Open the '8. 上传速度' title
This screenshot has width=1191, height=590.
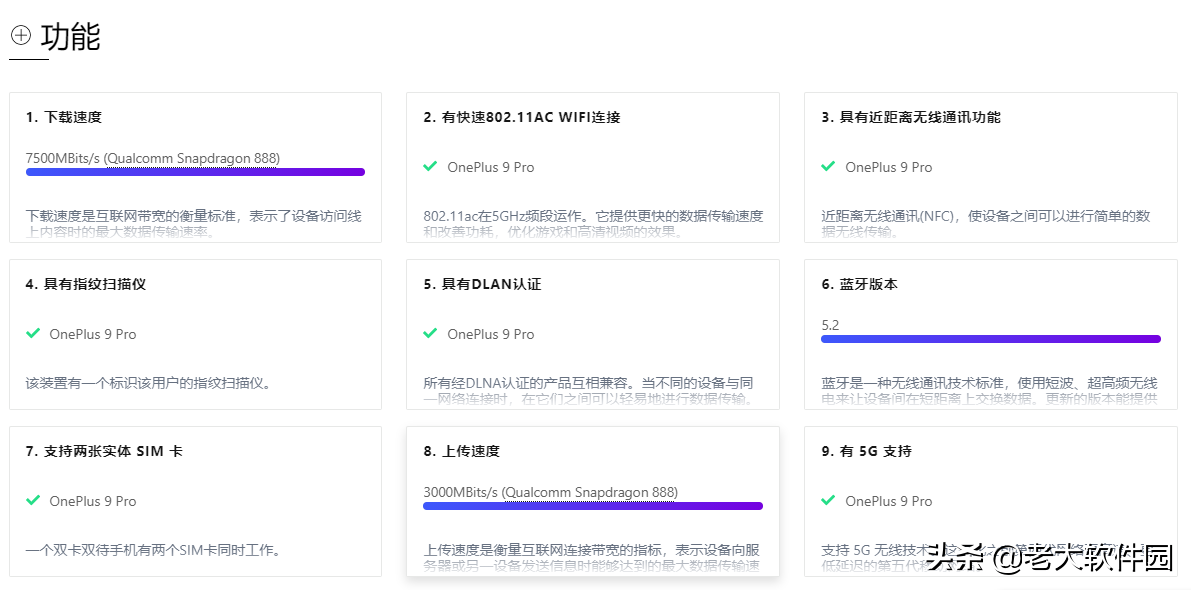[462, 451]
